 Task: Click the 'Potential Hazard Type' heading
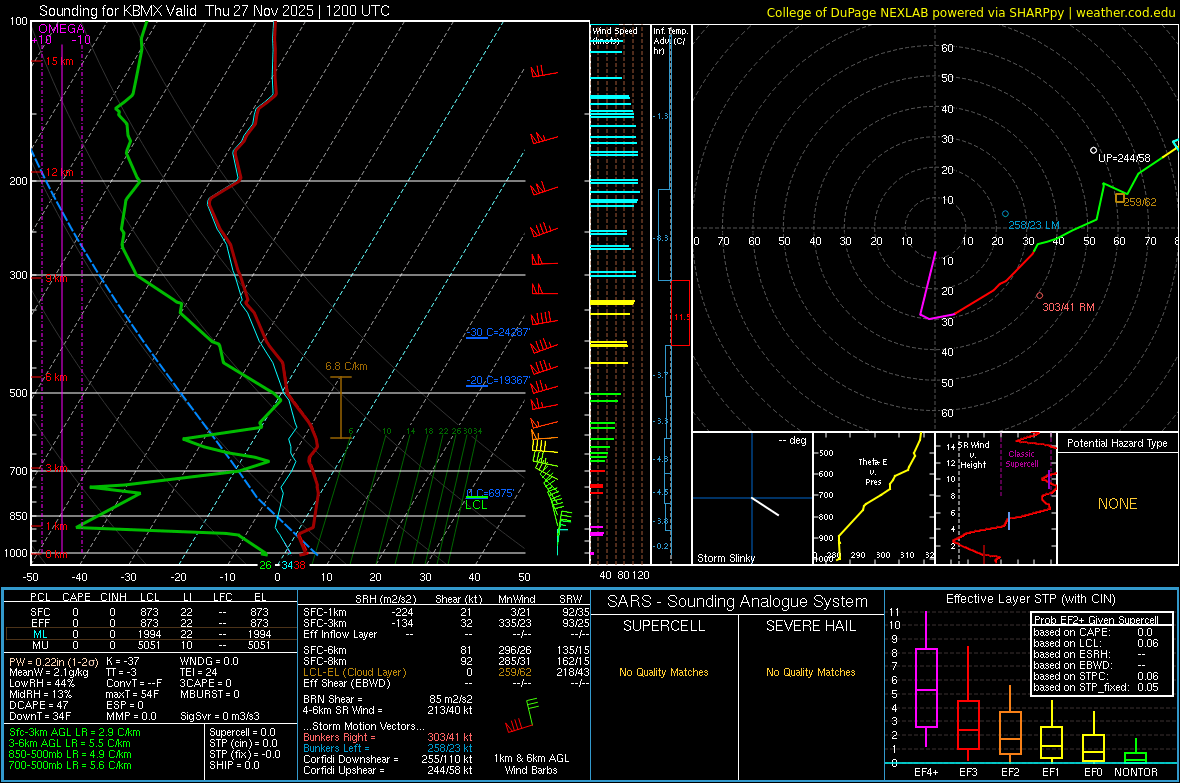pos(1117,443)
